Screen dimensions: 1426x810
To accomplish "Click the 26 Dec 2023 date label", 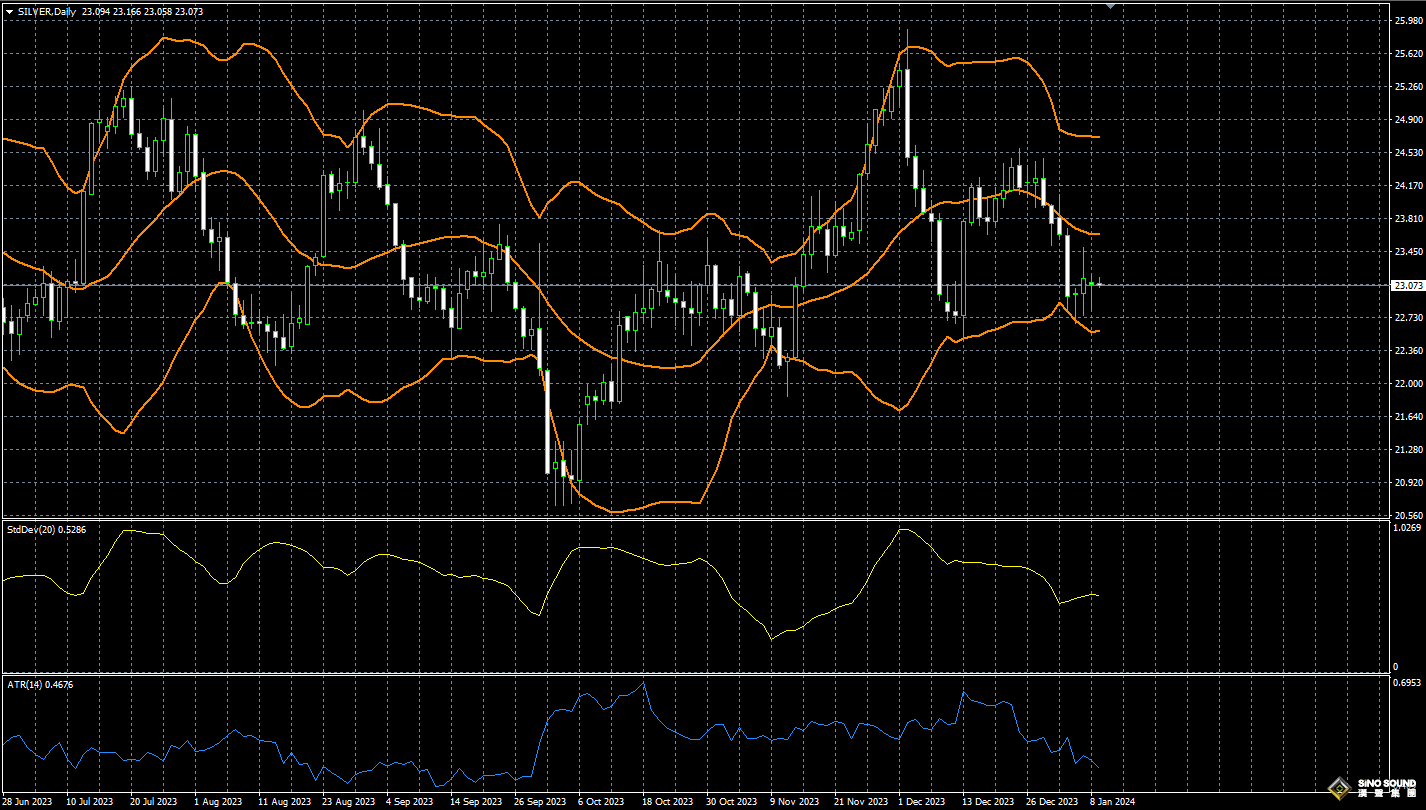I will 1051,802.
